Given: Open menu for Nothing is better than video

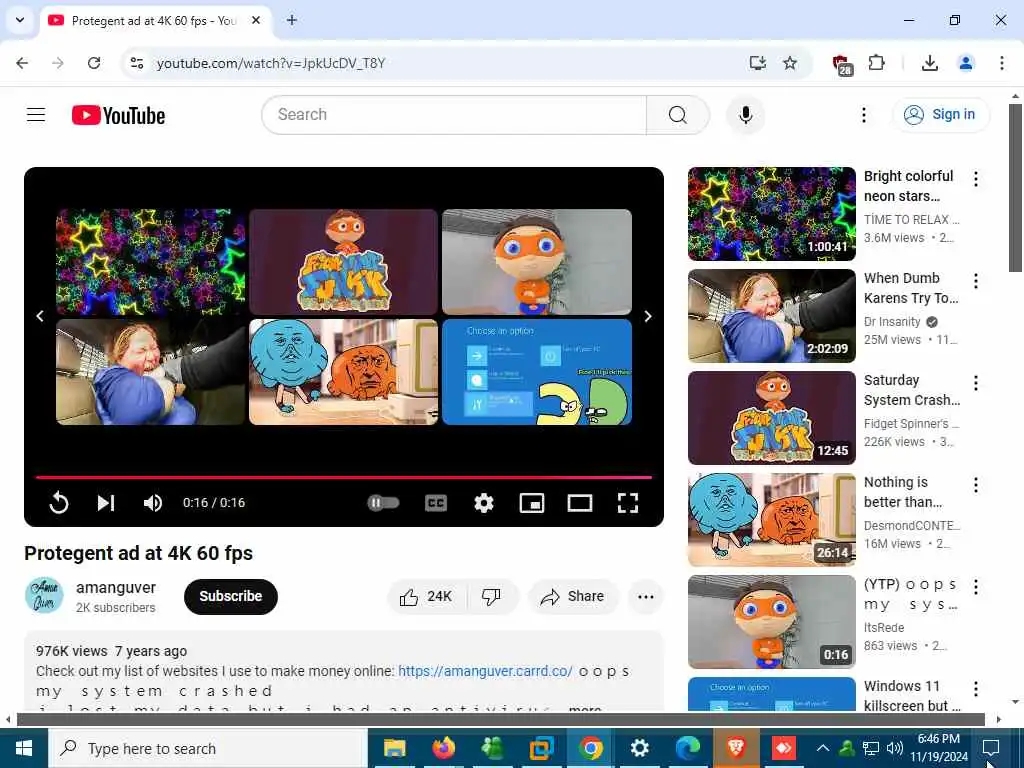Looking at the screenshot, I should 976,485.
